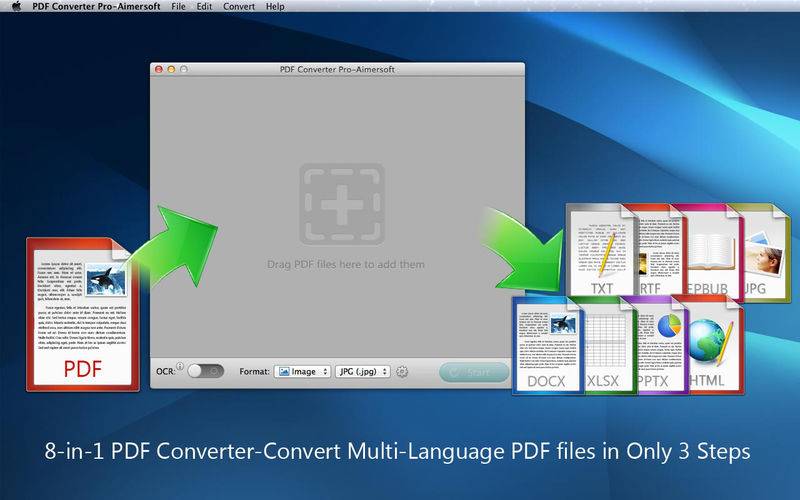The width and height of the screenshot is (800, 500).
Task: Click the Start button
Action: (x=474, y=372)
